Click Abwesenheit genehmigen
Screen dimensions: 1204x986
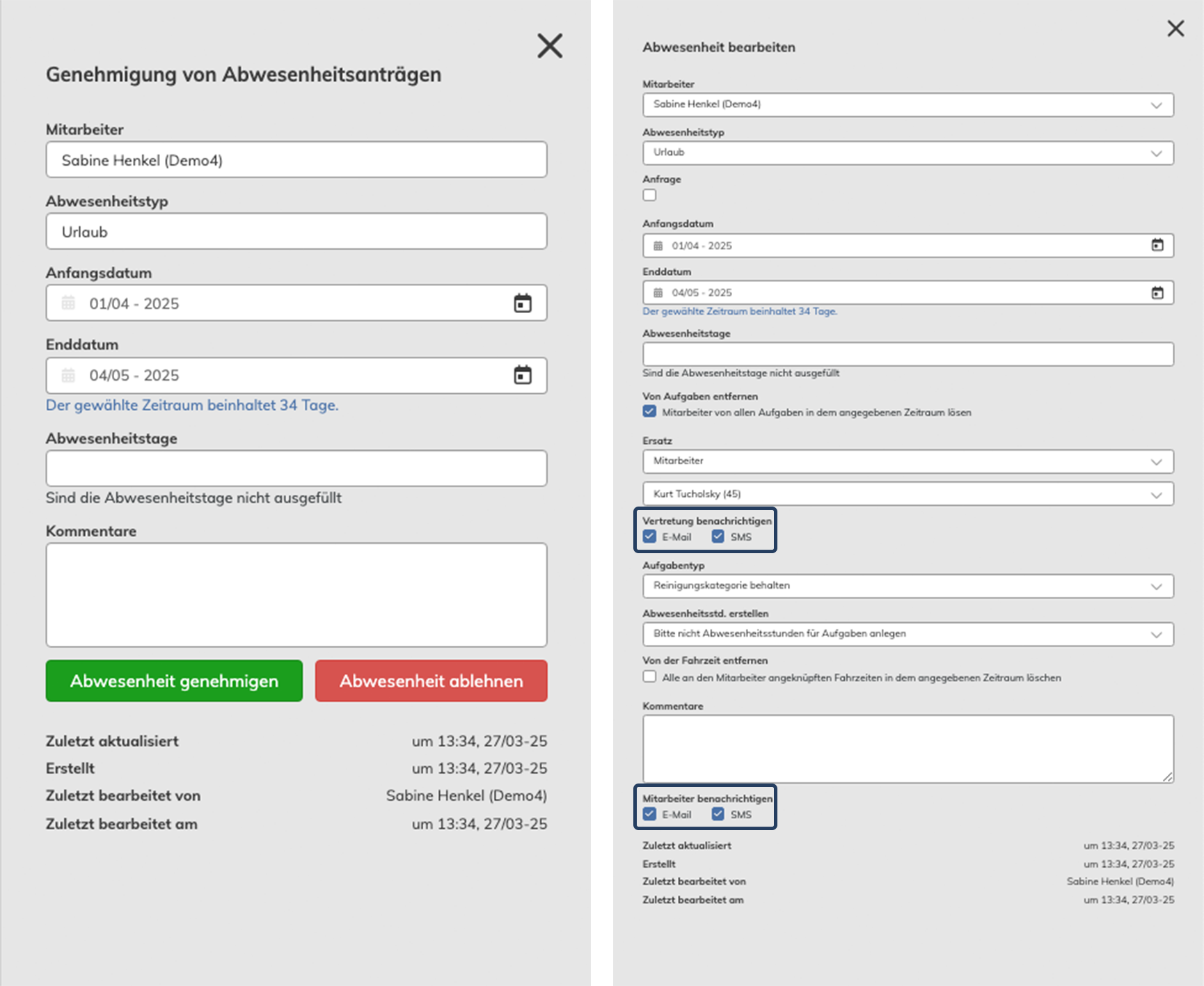tap(173, 681)
